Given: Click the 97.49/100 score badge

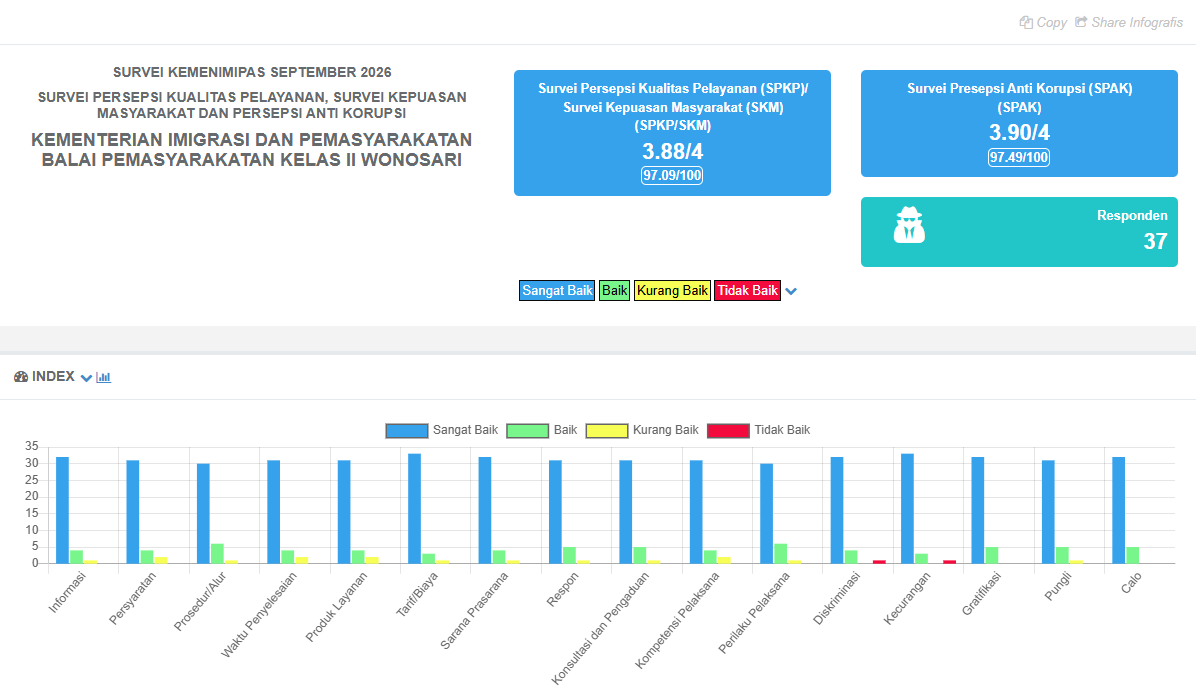Looking at the screenshot, I should [x=1019, y=157].
